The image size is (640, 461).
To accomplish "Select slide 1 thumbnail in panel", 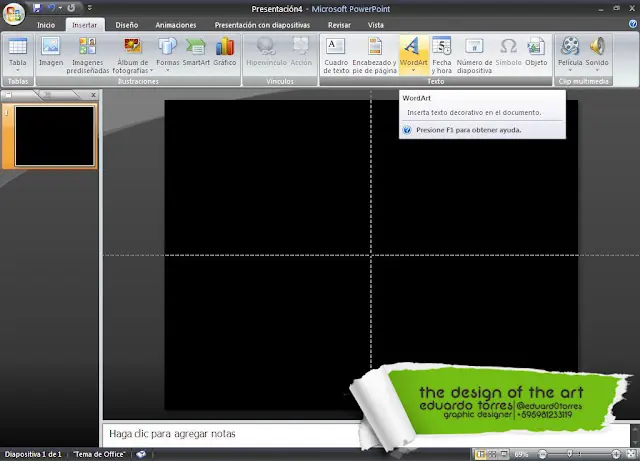I will pyautogui.click(x=55, y=135).
